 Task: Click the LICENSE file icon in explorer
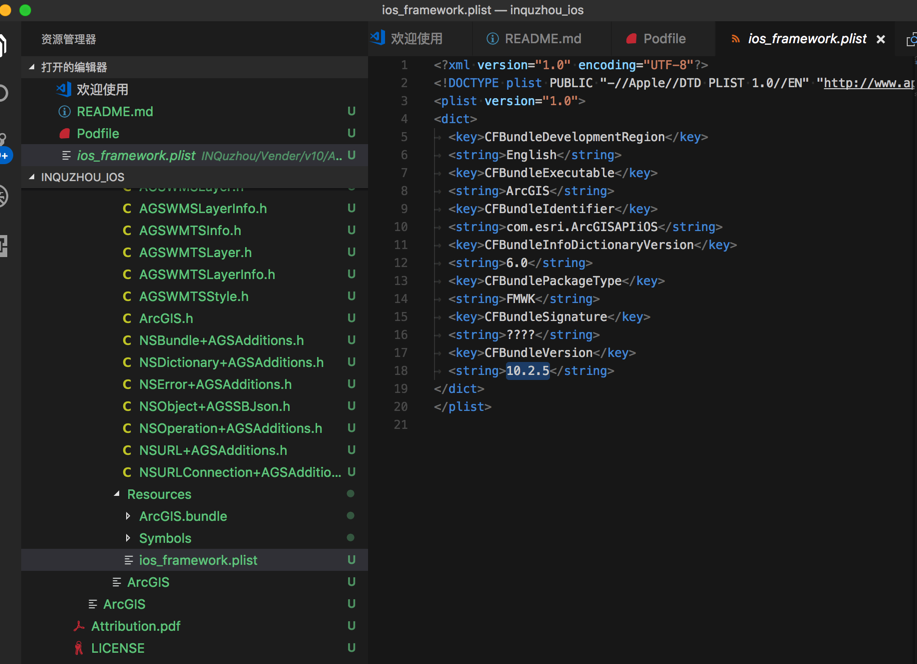79,649
